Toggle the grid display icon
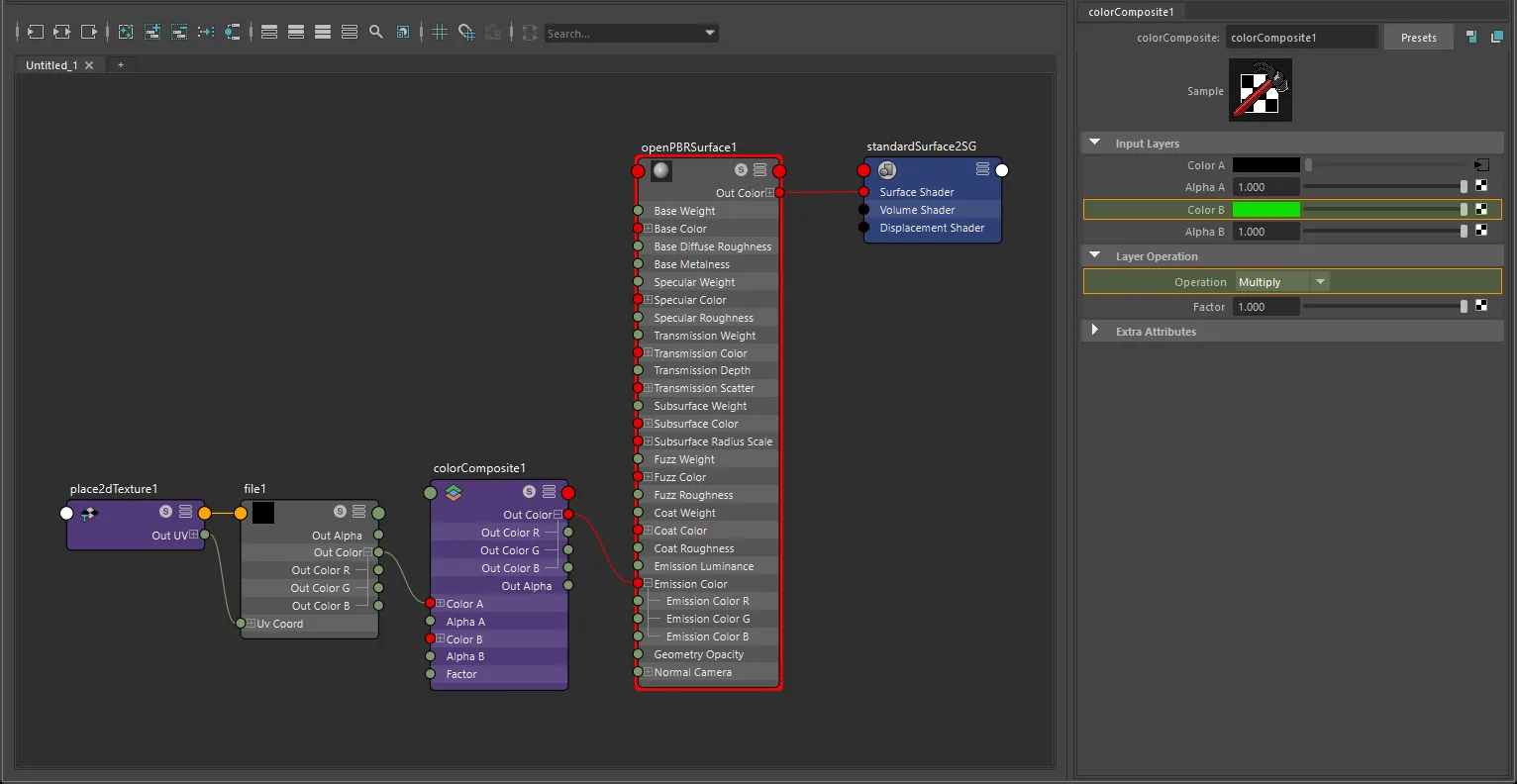 click(440, 32)
